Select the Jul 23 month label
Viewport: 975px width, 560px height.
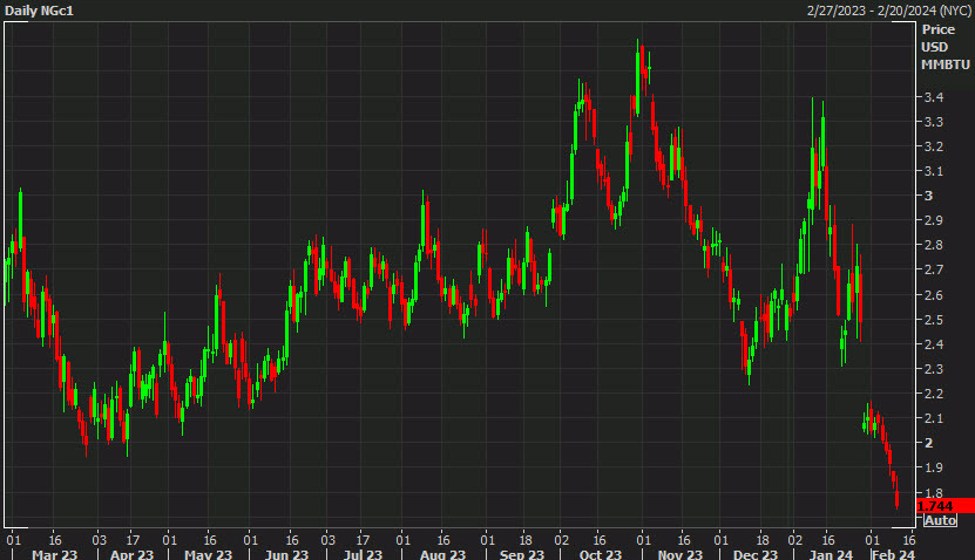point(363,552)
